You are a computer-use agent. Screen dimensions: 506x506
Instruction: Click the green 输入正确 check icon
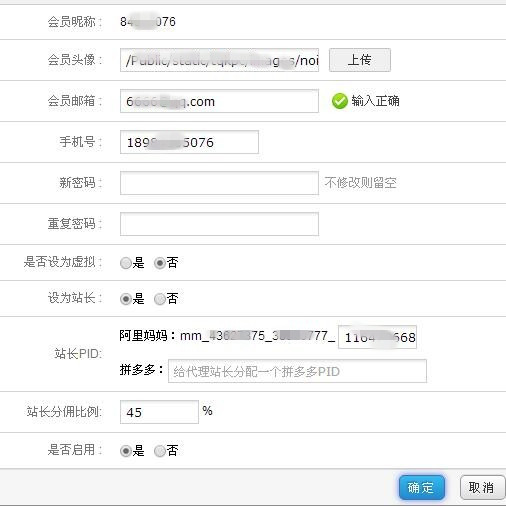tap(340, 101)
